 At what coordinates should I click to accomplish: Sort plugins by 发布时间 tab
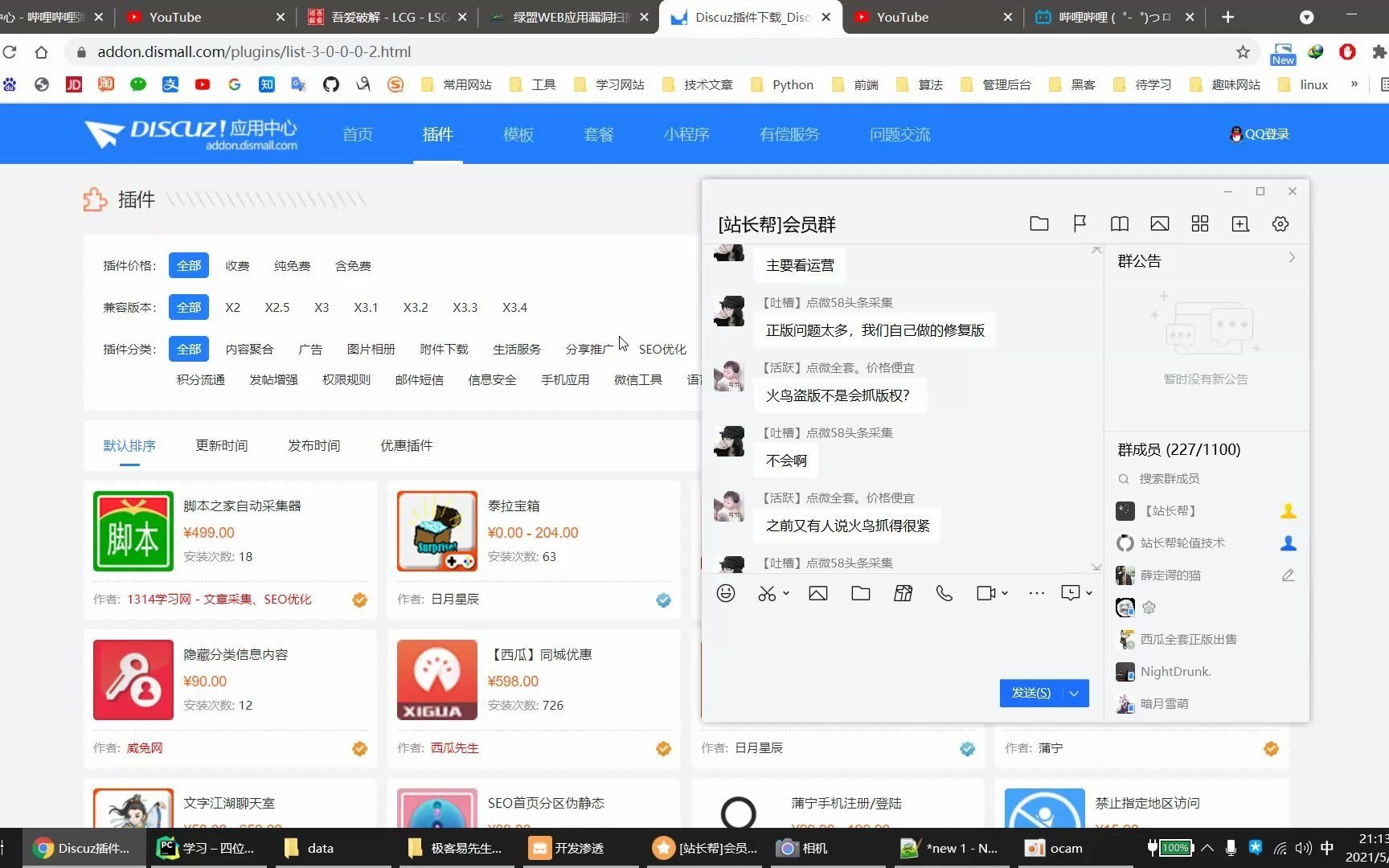314,446
